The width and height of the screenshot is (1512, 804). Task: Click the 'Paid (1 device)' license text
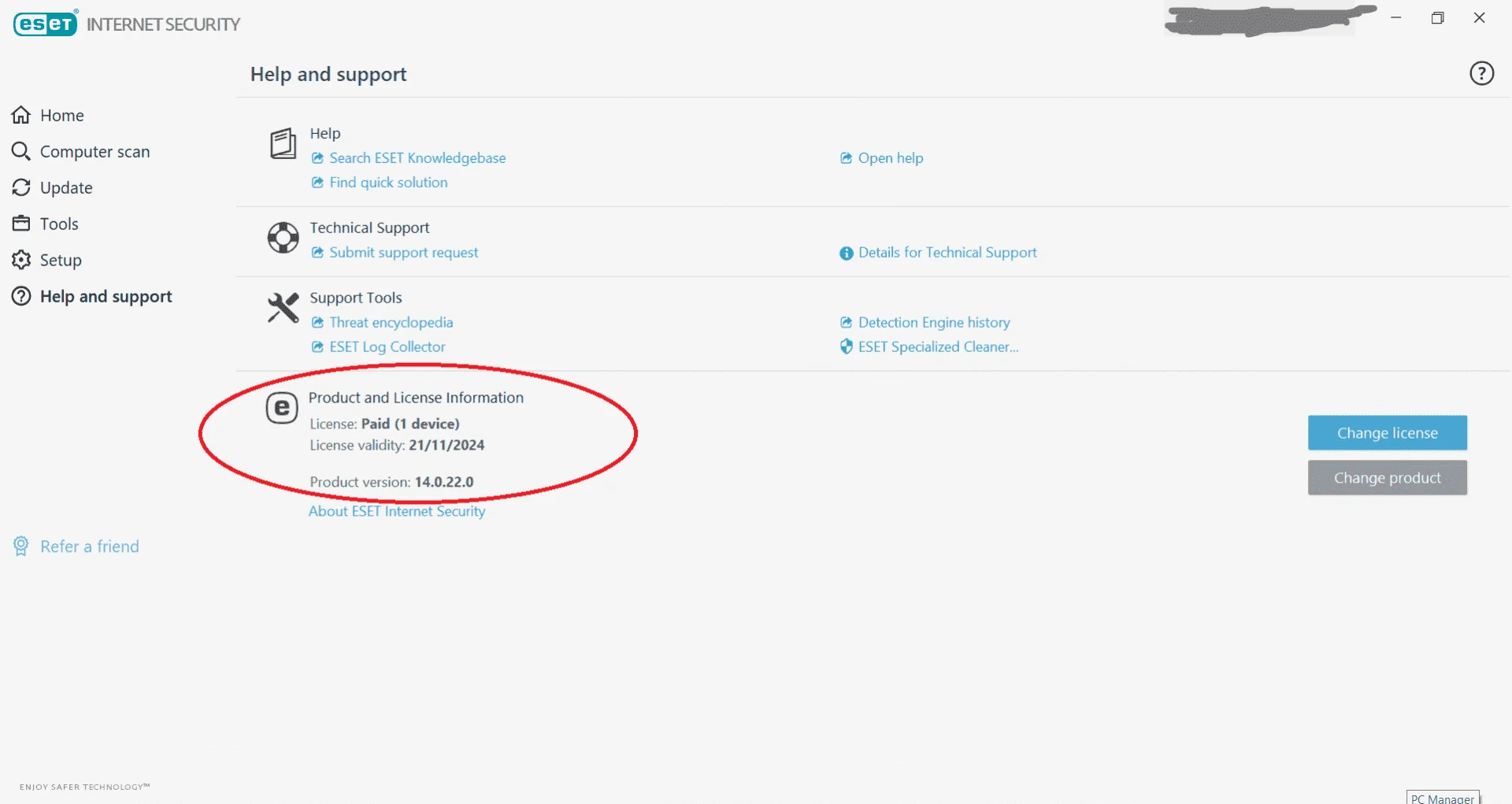(x=410, y=424)
